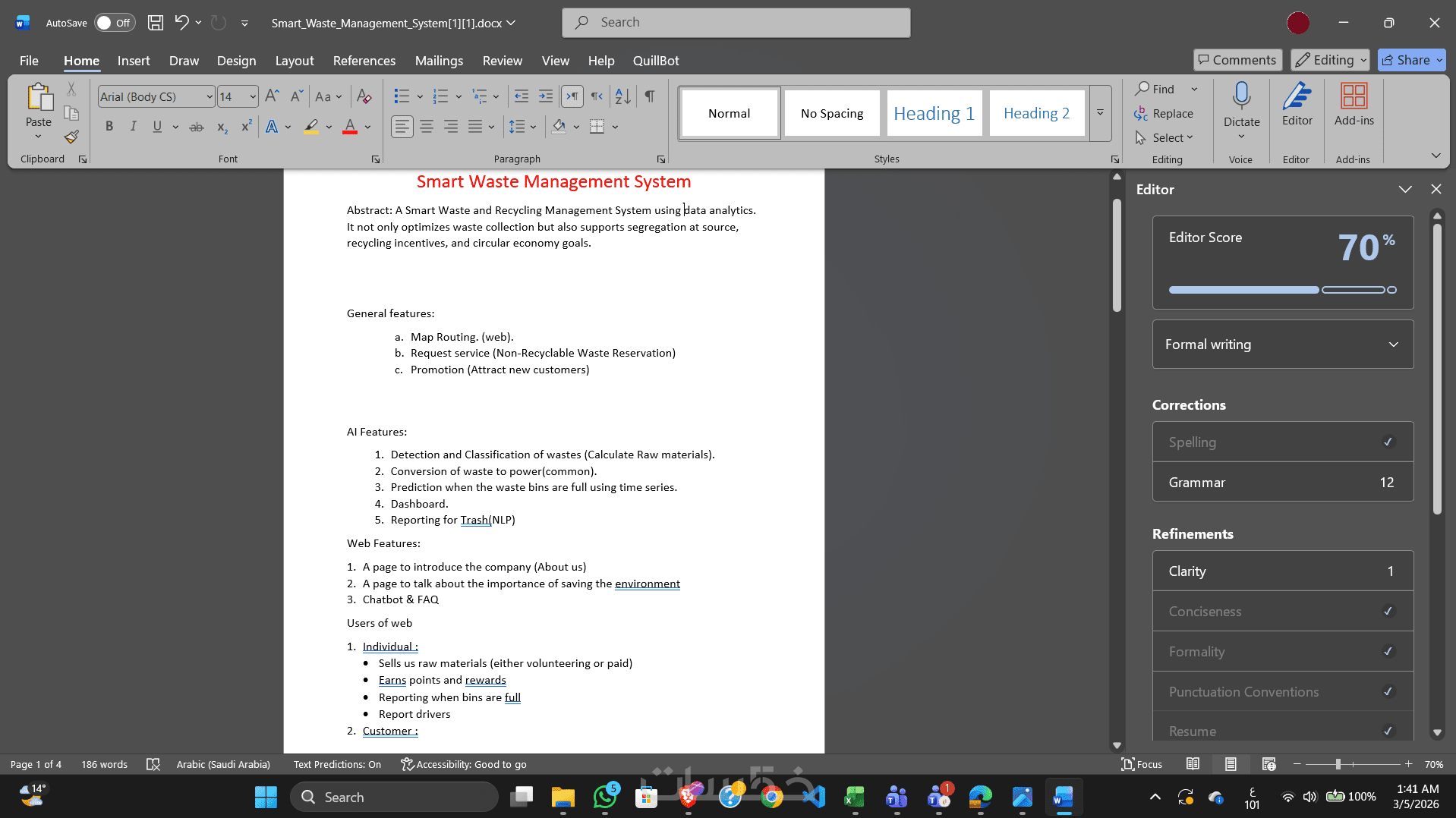Align paragraph text to the right
The image size is (1456, 818).
451,127
